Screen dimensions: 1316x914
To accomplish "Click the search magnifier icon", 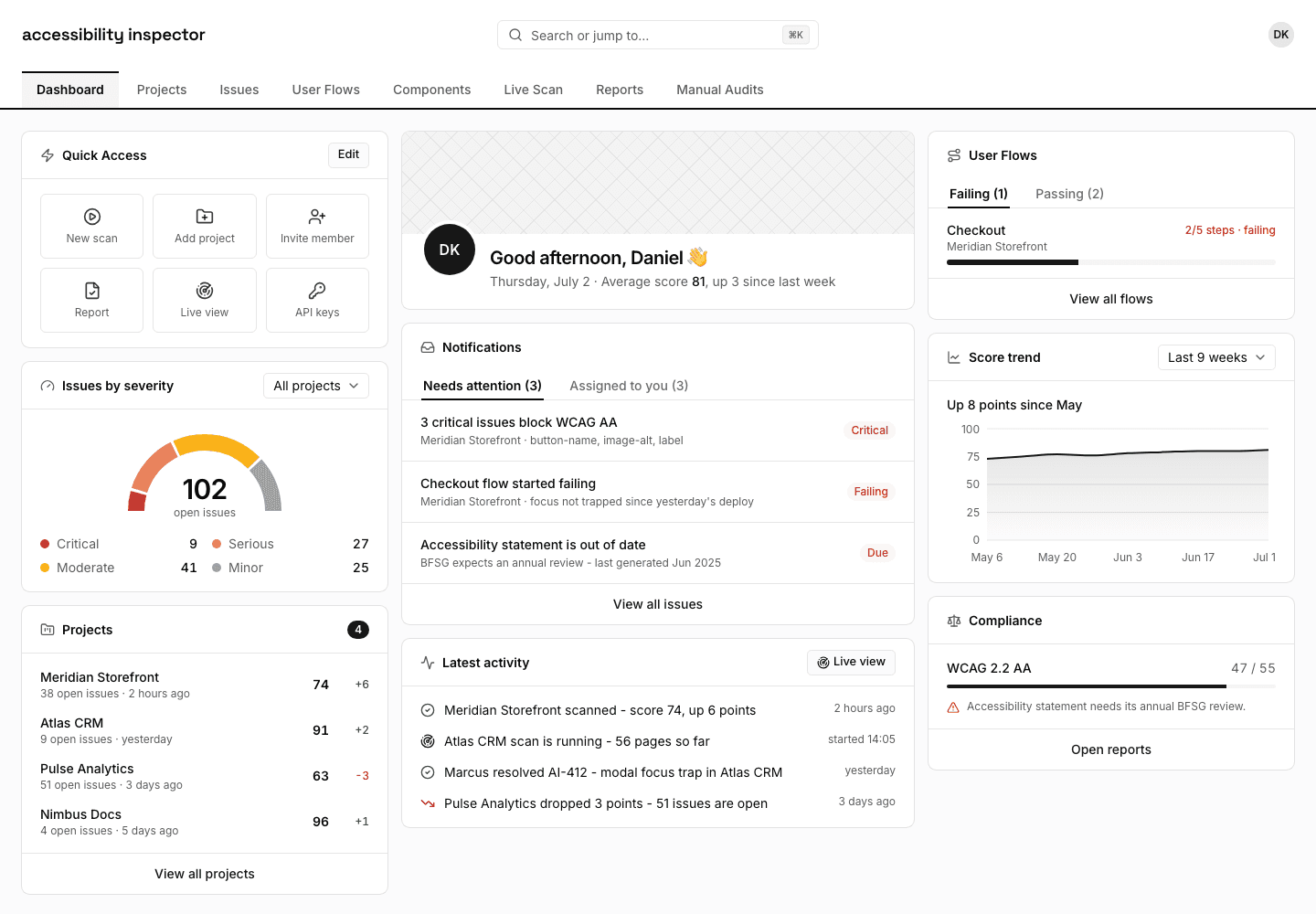I will [x=515, y=35].
